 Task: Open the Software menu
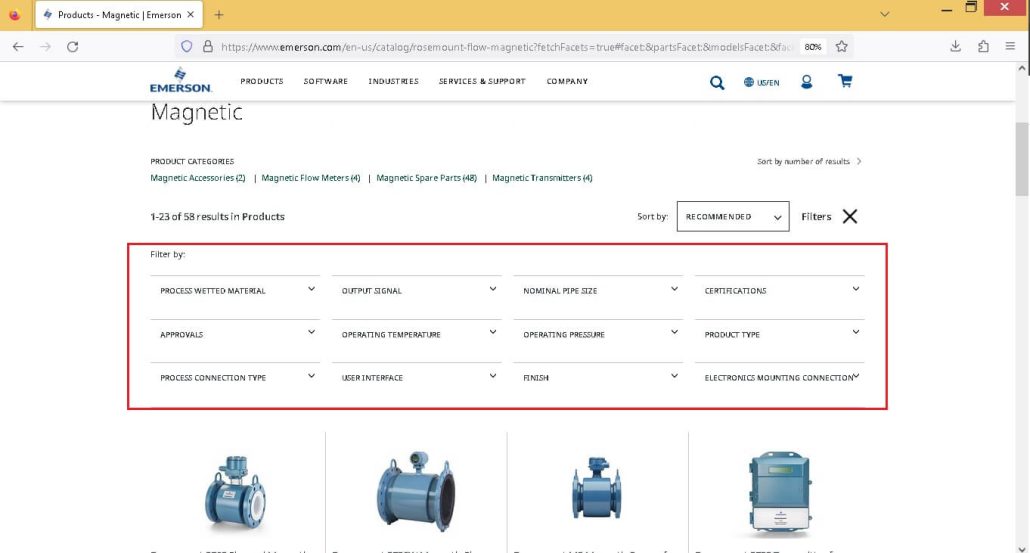point(325,81)
